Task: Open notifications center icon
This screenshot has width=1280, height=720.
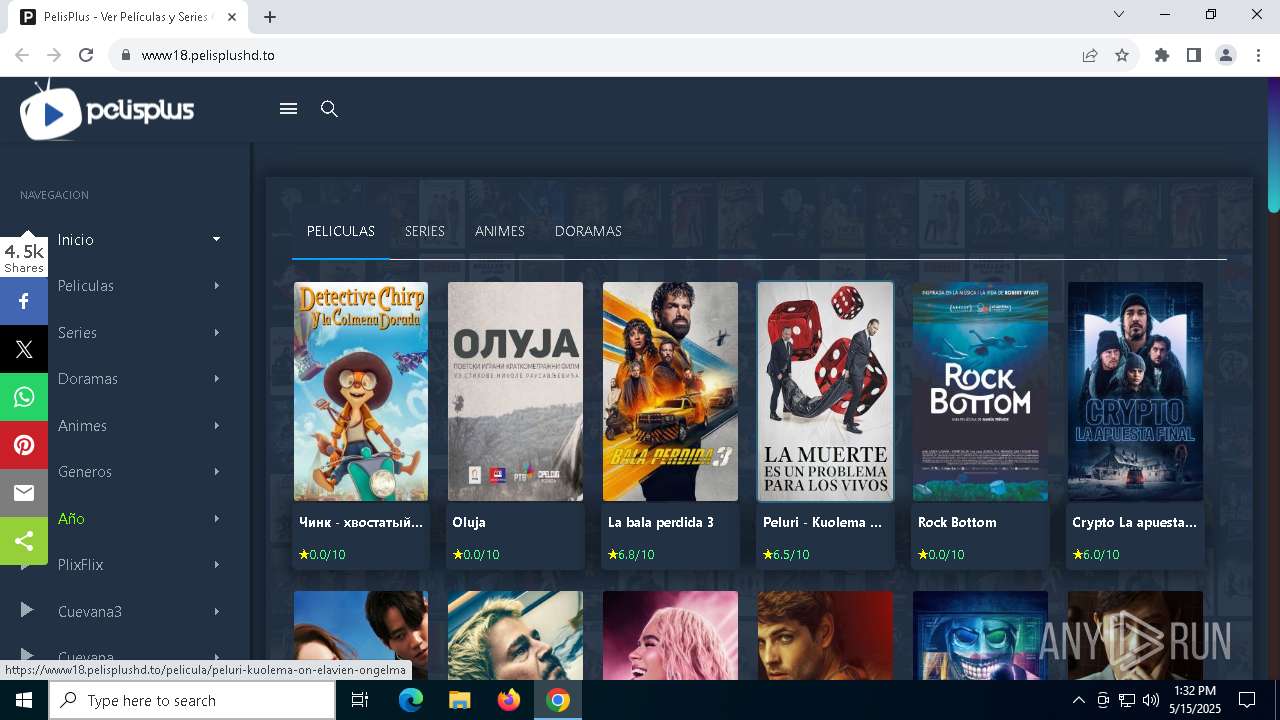Action: click(1247, 700)
